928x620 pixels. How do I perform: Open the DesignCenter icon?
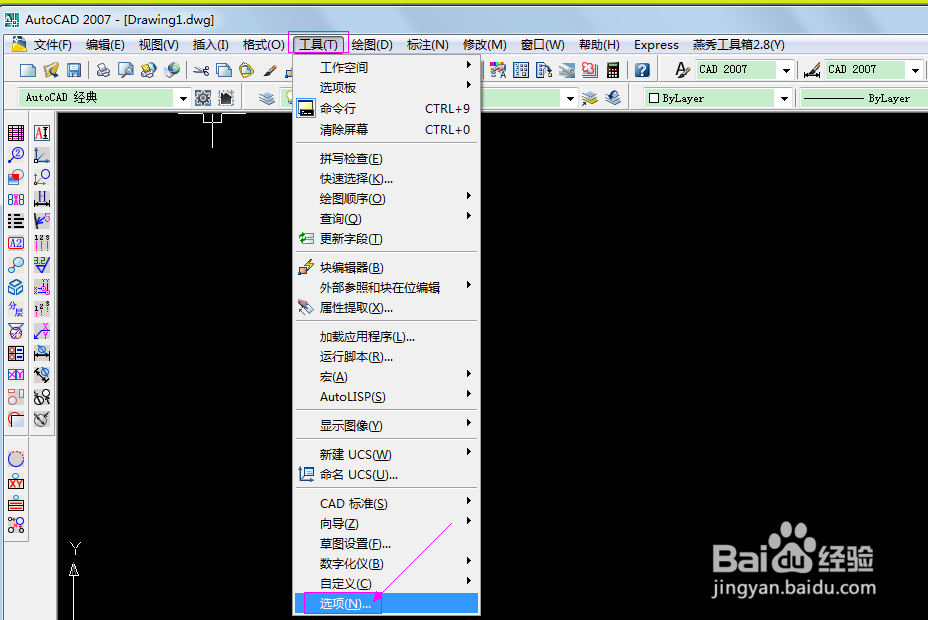pos(521,70)
